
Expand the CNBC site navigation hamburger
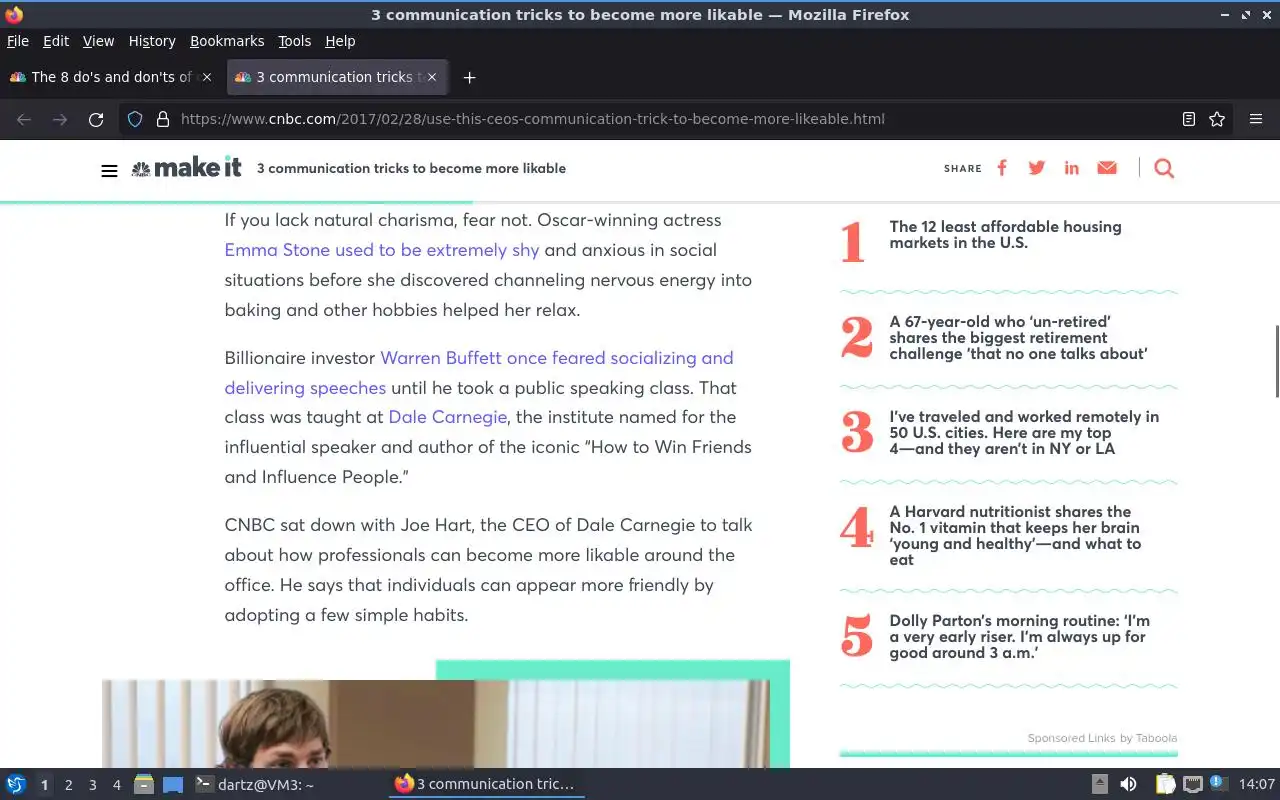click(110, 171)
